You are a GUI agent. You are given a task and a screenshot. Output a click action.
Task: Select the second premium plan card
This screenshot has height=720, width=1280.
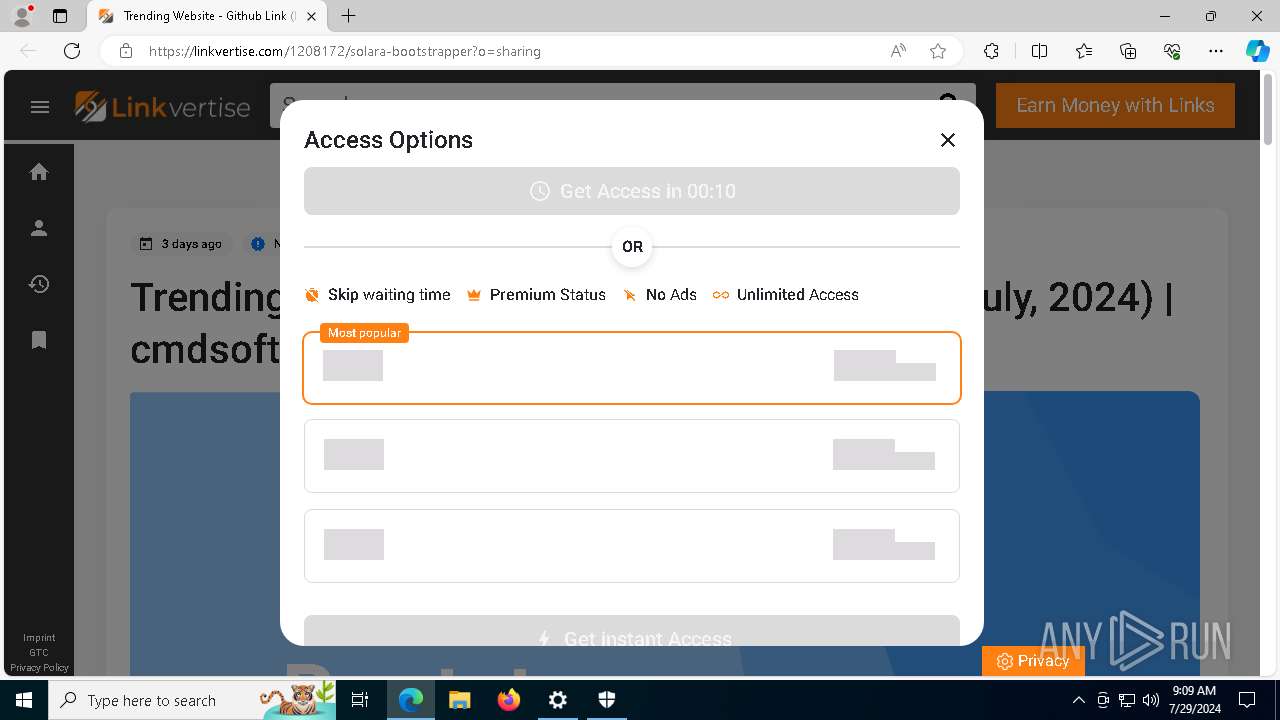632,456
